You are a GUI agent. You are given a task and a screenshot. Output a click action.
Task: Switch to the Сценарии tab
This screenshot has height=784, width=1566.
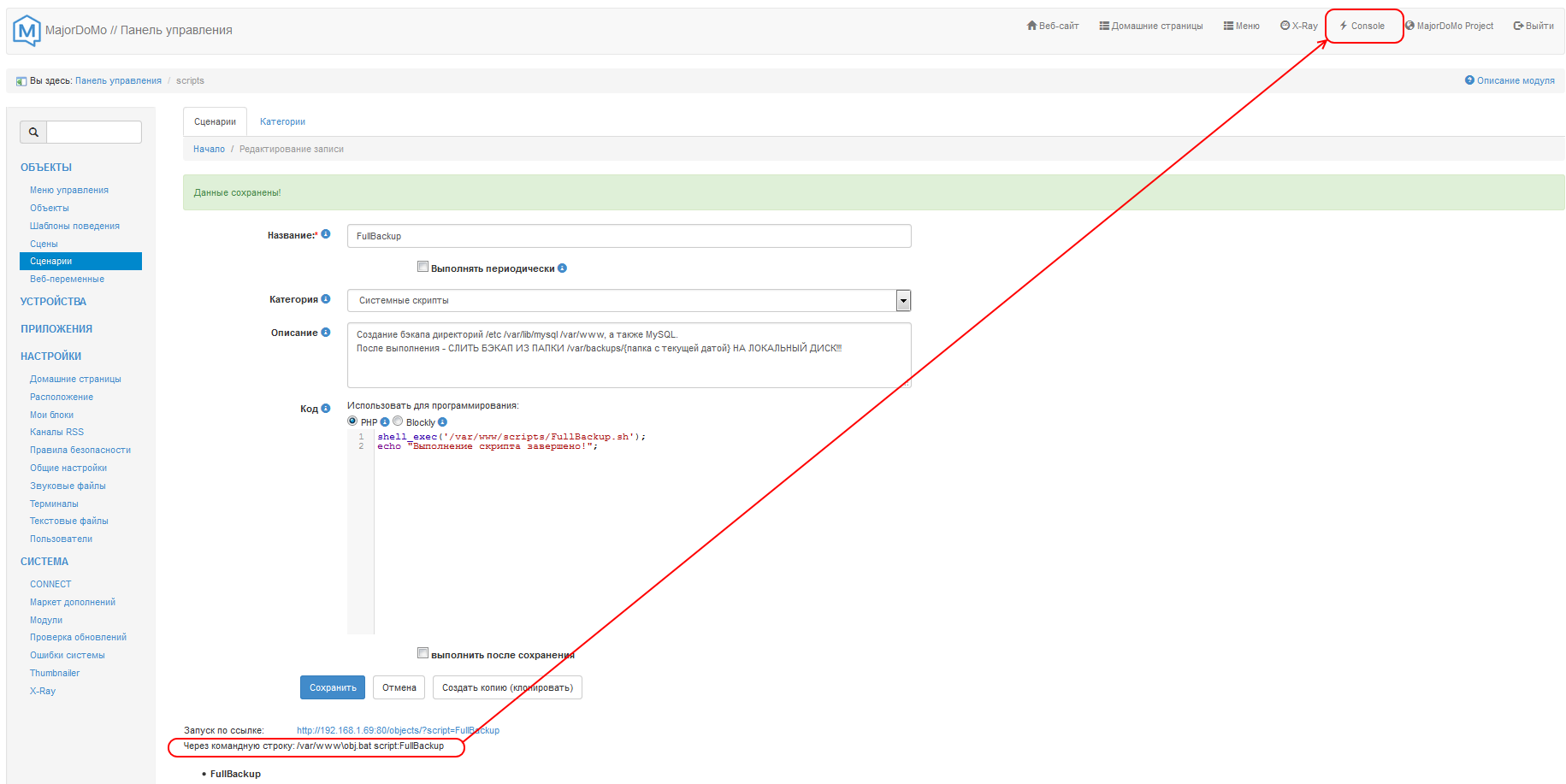(215, 121)
